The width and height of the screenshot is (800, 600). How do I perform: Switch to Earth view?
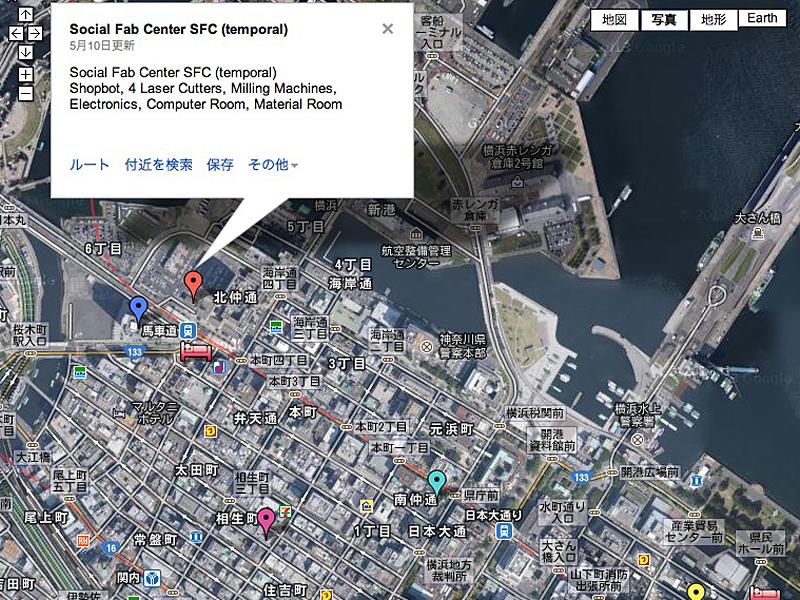tap(762, 18)
